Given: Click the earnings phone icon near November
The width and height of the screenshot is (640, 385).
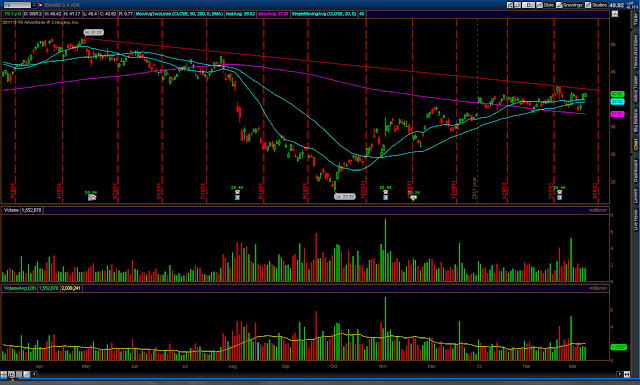Looking at the screenshot, I should (385, 193).
